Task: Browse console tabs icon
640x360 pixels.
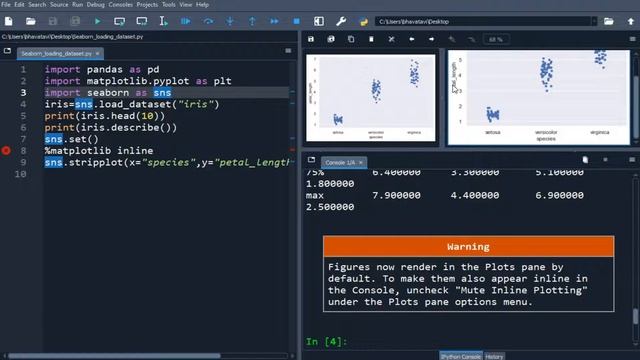Action: tap(311, 160)
